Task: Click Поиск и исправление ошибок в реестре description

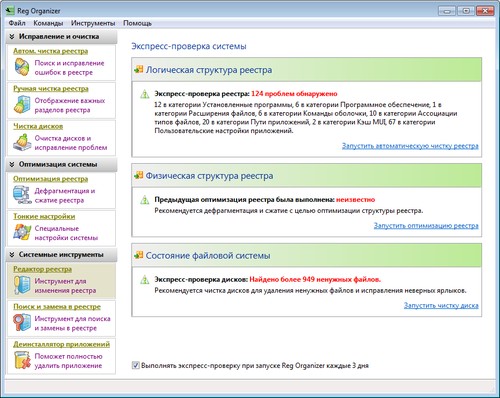Action: [69, 68]
